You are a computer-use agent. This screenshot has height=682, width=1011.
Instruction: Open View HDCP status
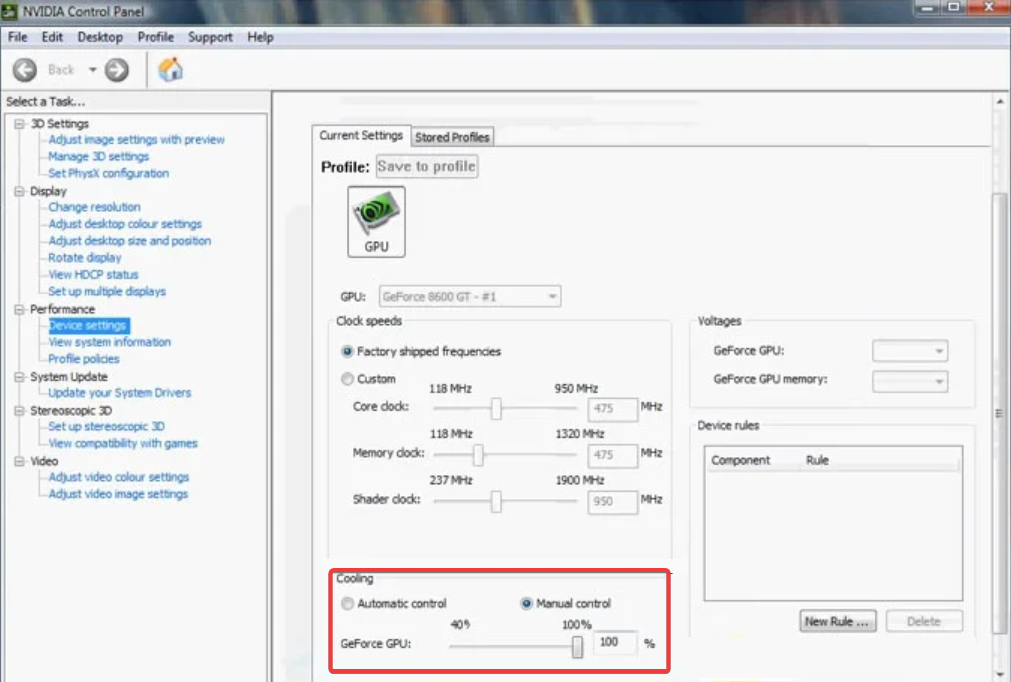(93, 274)
